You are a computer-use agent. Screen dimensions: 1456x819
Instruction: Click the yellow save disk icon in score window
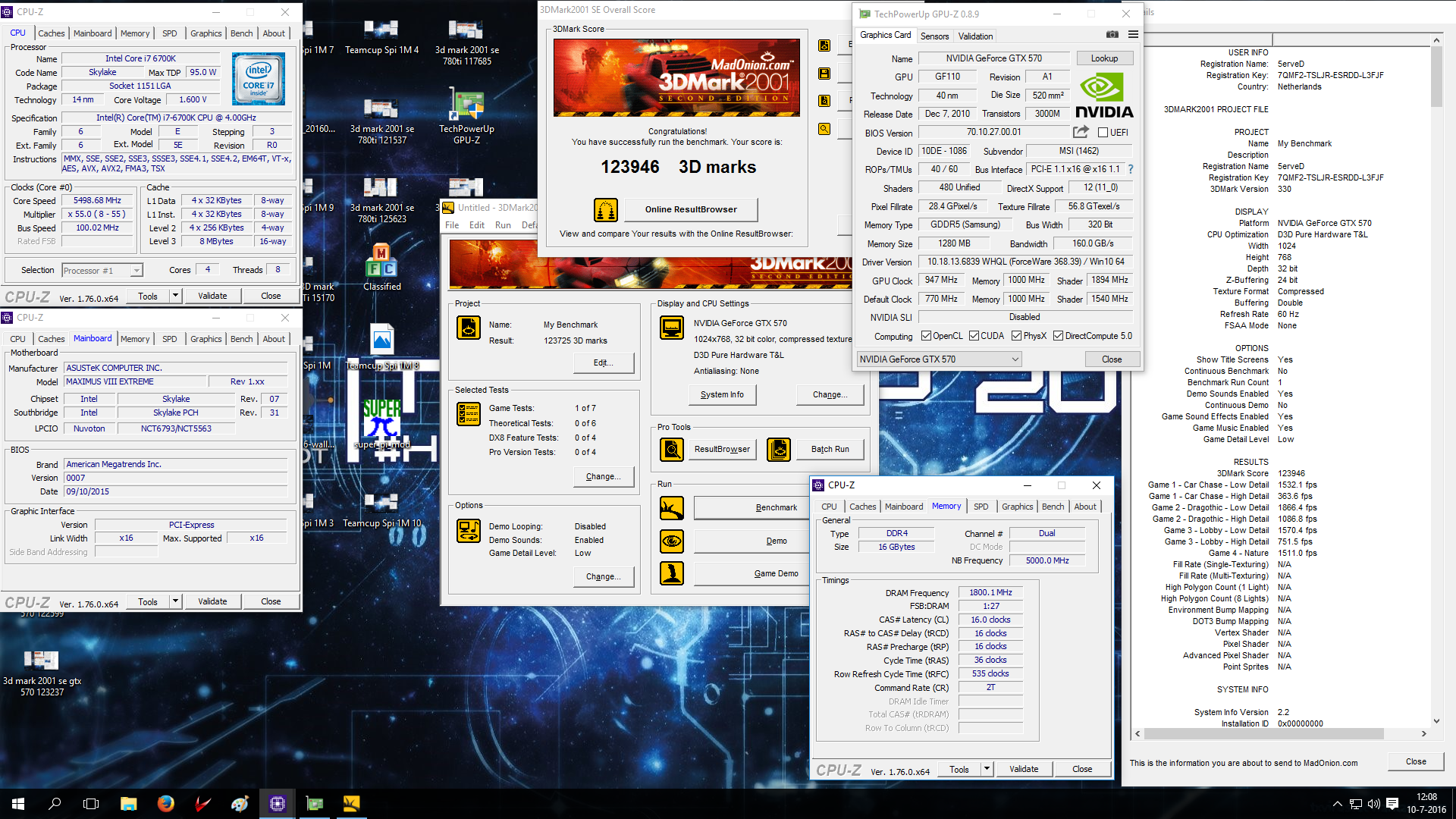coord(824,74)
